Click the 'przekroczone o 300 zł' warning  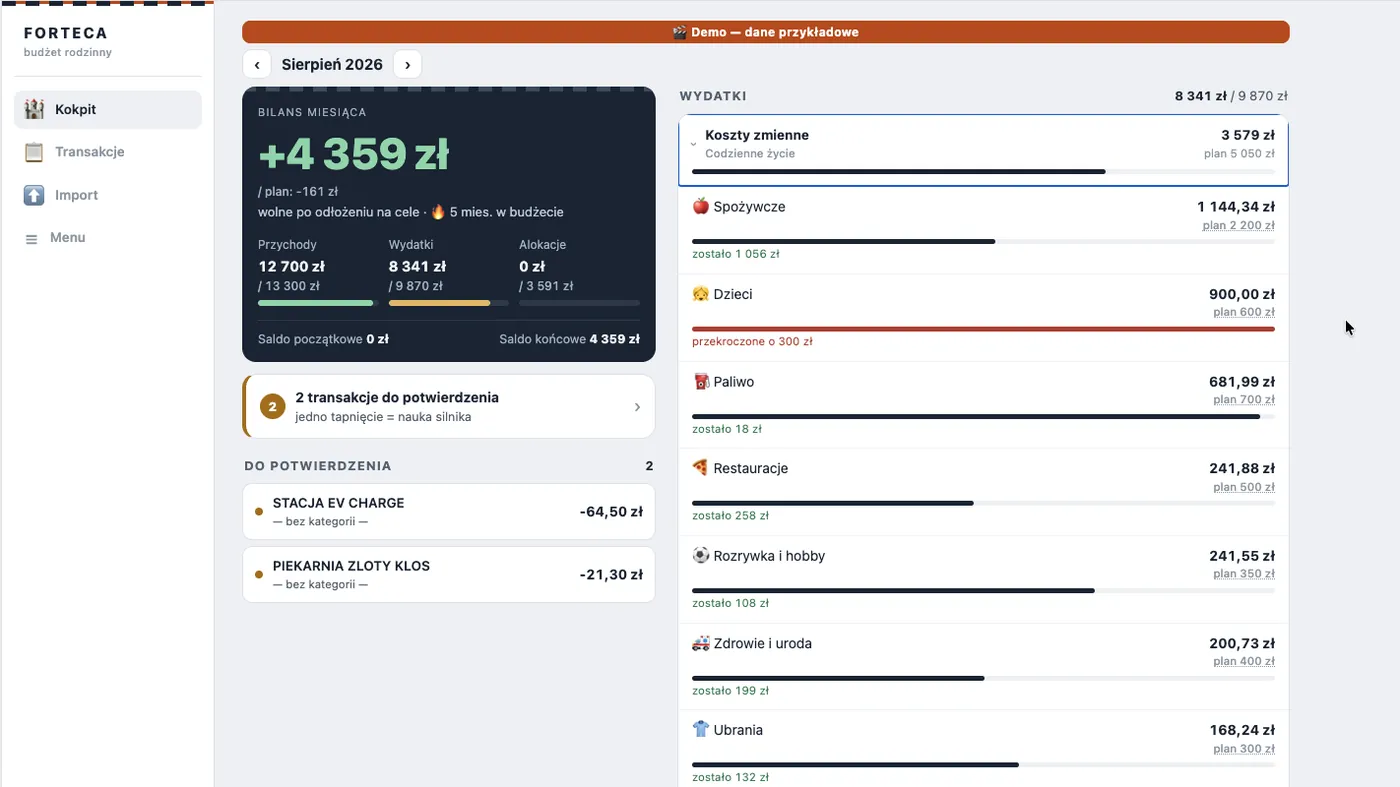pyautogui.click(x=752, y=342)
